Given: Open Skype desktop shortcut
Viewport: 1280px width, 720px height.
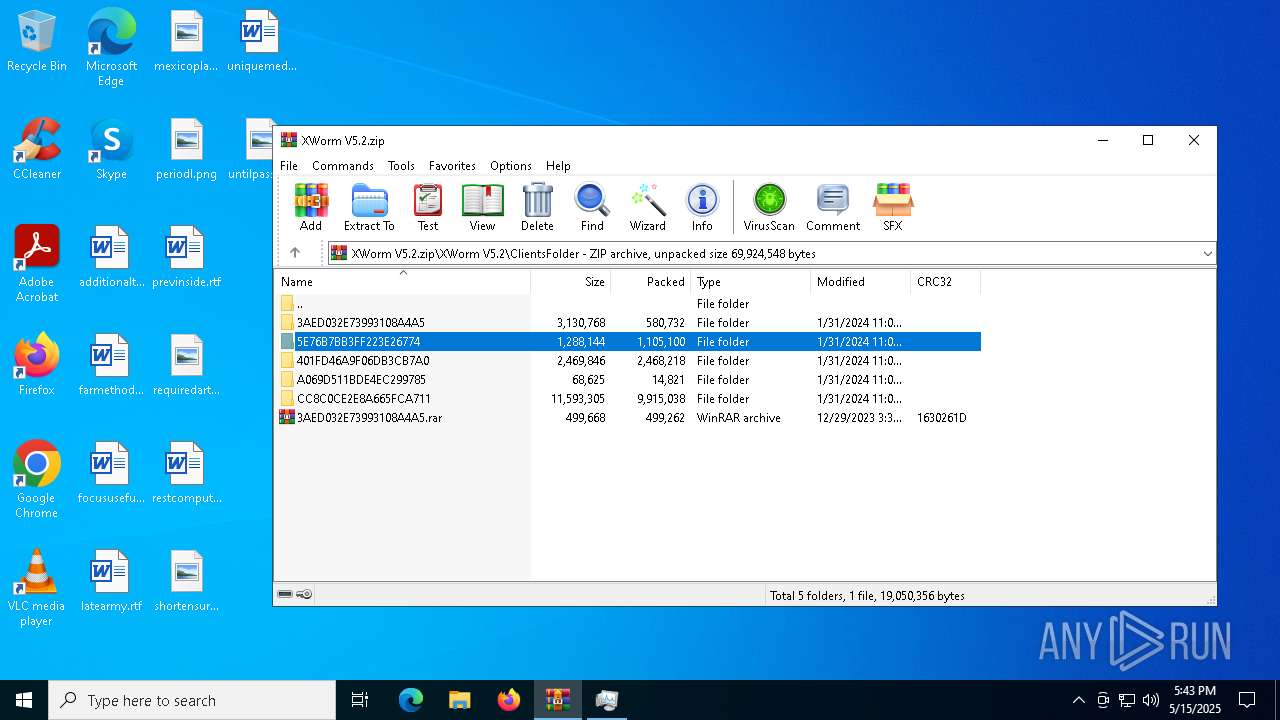Looking at the screenshot, I should [x=111, y=149].
